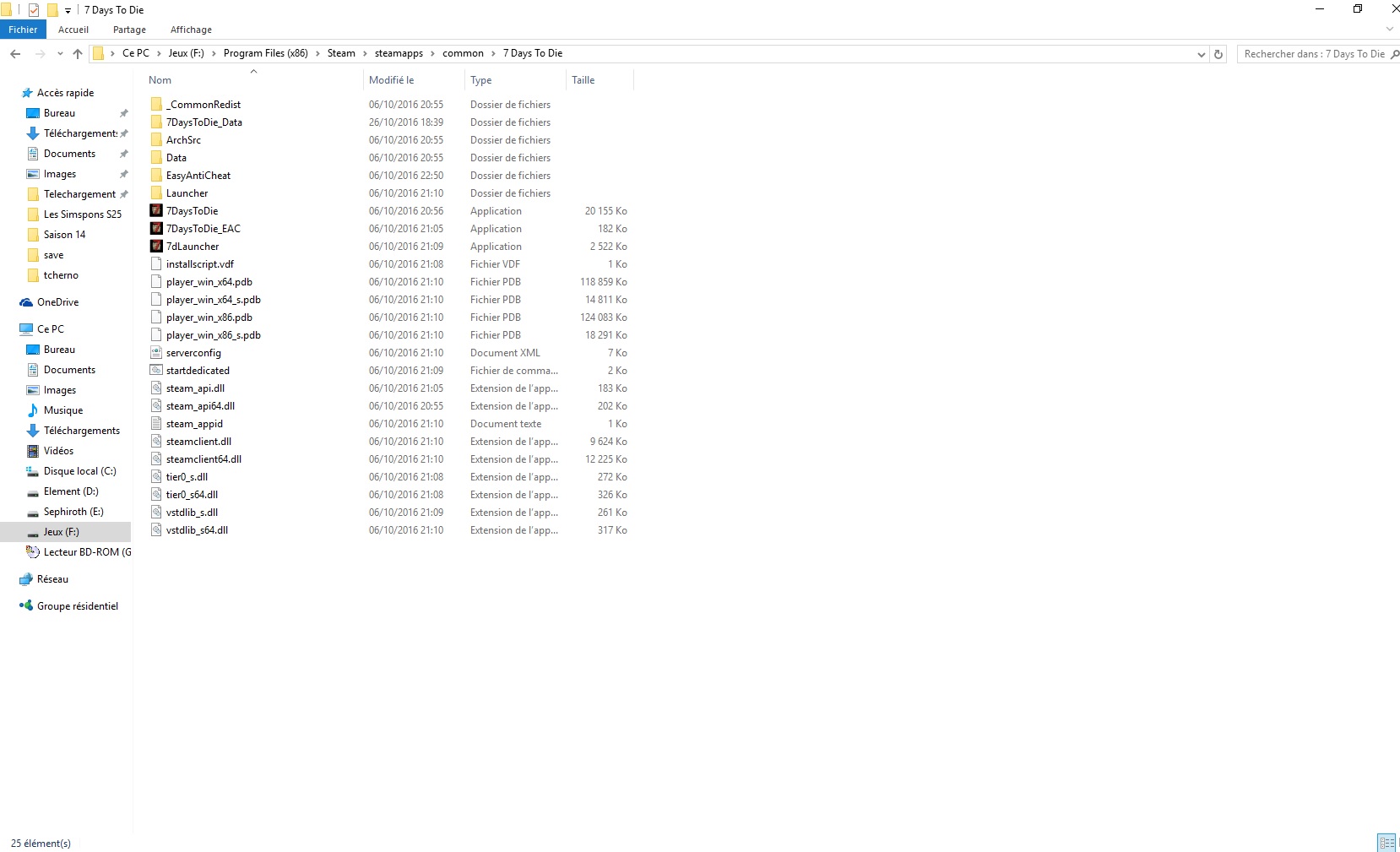
Task: Select the file named player_win_x86_s.pdb
Action: pos(214,335)
